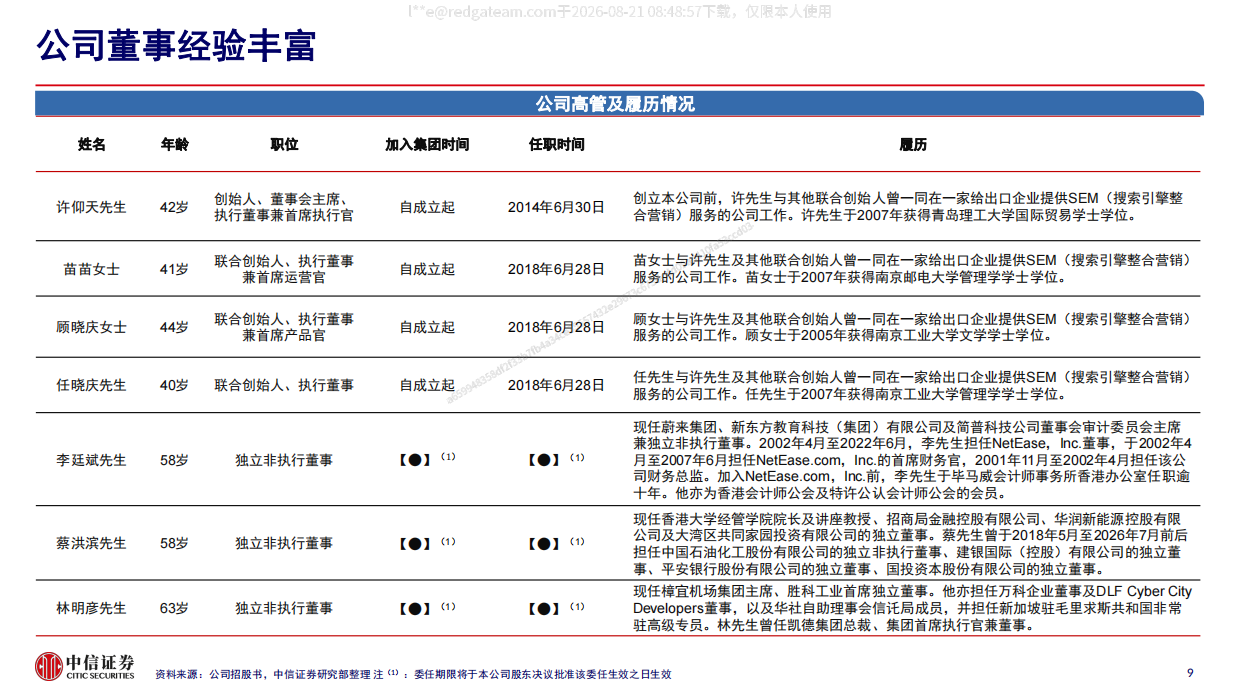
Task: Click 苗苗女士's position 兼首席运营官
Action: tap(284, 277)
